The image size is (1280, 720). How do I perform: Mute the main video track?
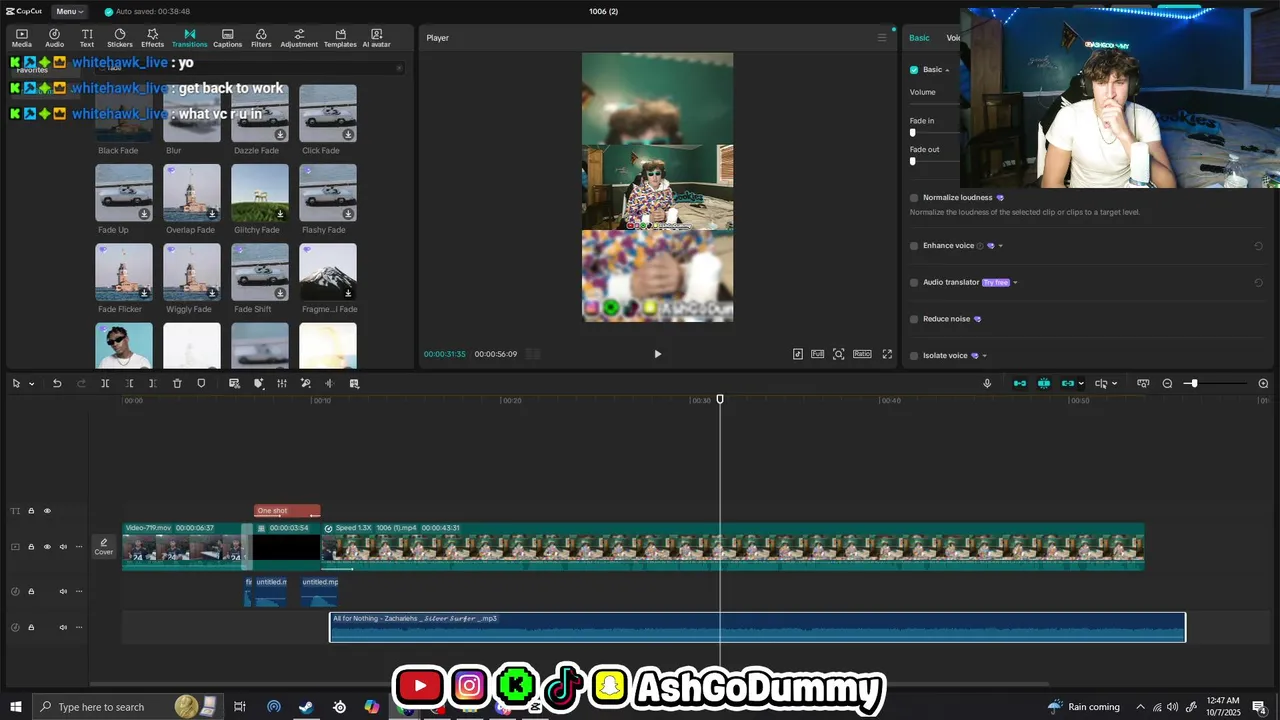click(63, 547)
